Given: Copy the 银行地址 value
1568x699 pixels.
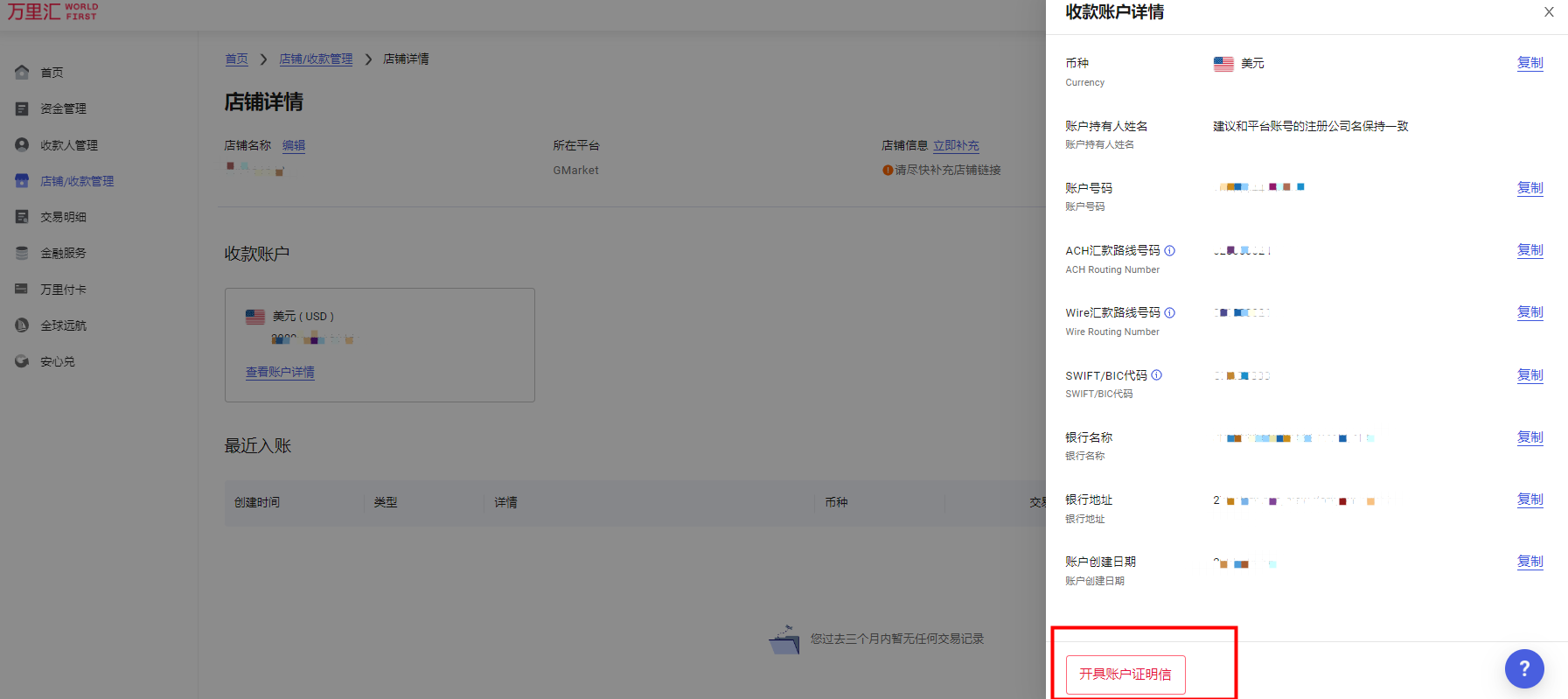Looking at the screenshot, I should coord(1530,500).
